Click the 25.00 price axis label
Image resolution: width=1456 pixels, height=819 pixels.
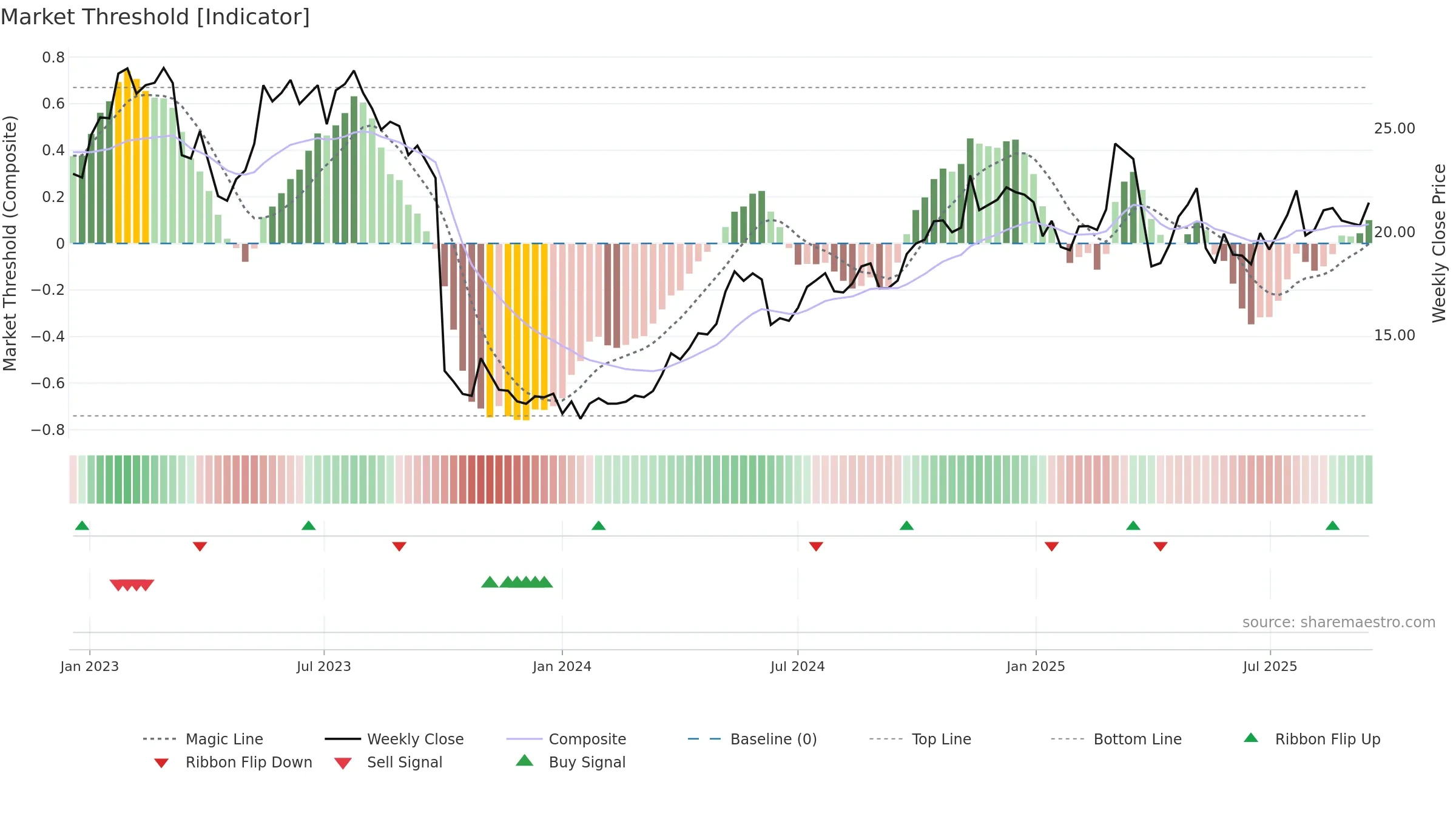[x=1395, y=129]
